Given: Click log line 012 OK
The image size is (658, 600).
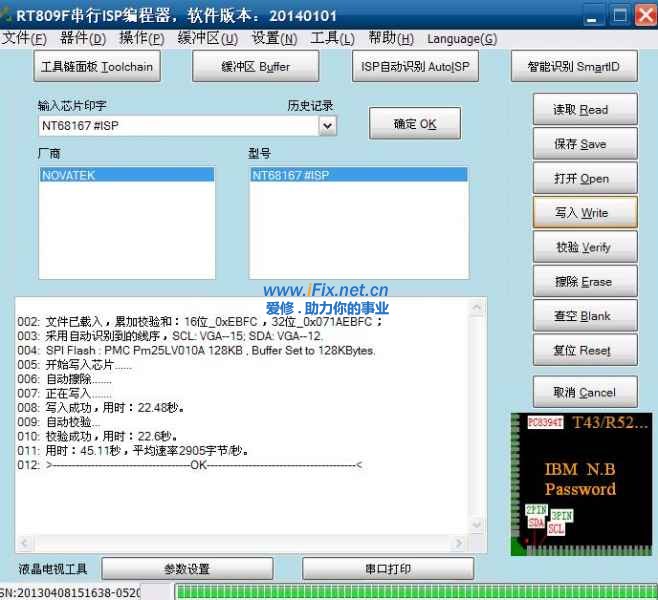Looking at the screenshot, I should [190, 465].
